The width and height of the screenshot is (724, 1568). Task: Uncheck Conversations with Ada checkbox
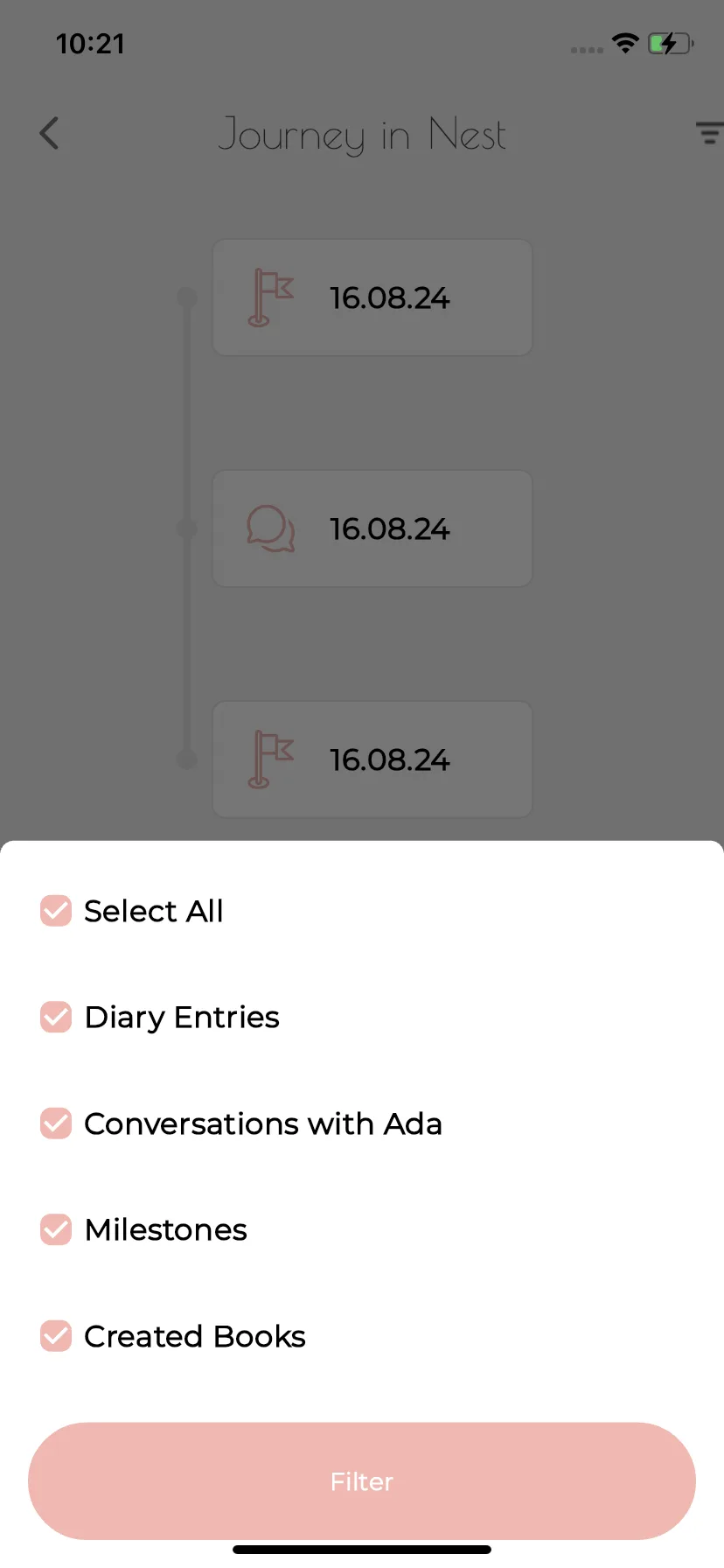[x=56, y=1123]
